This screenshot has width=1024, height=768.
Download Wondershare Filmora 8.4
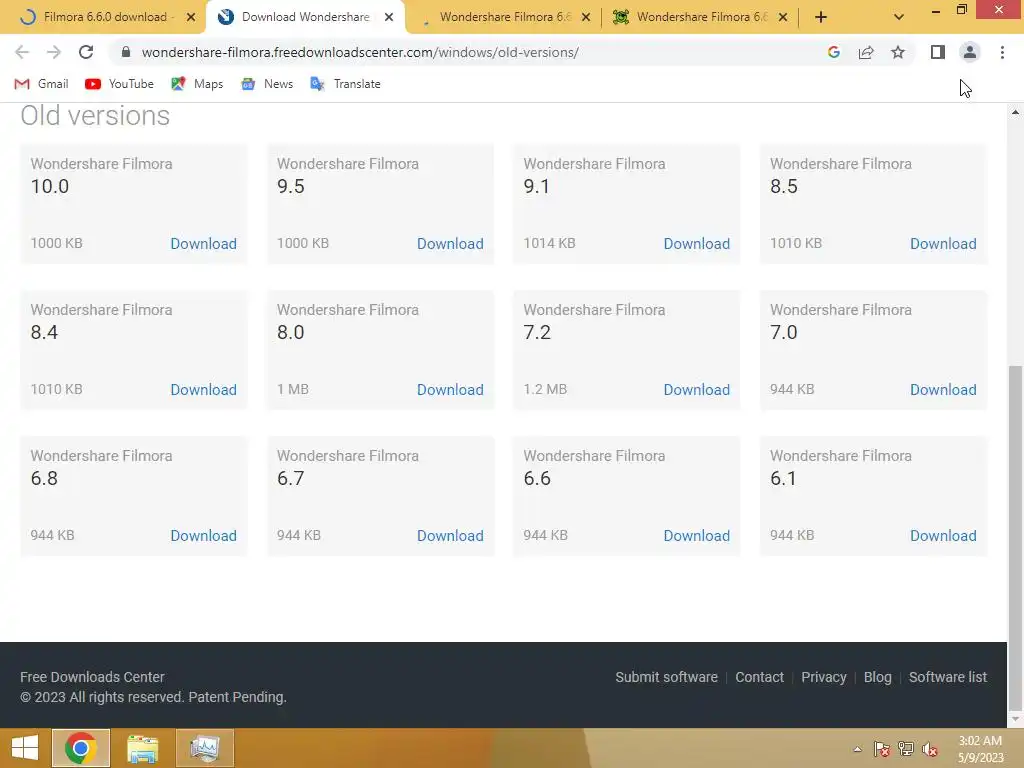tap(203, 389)
